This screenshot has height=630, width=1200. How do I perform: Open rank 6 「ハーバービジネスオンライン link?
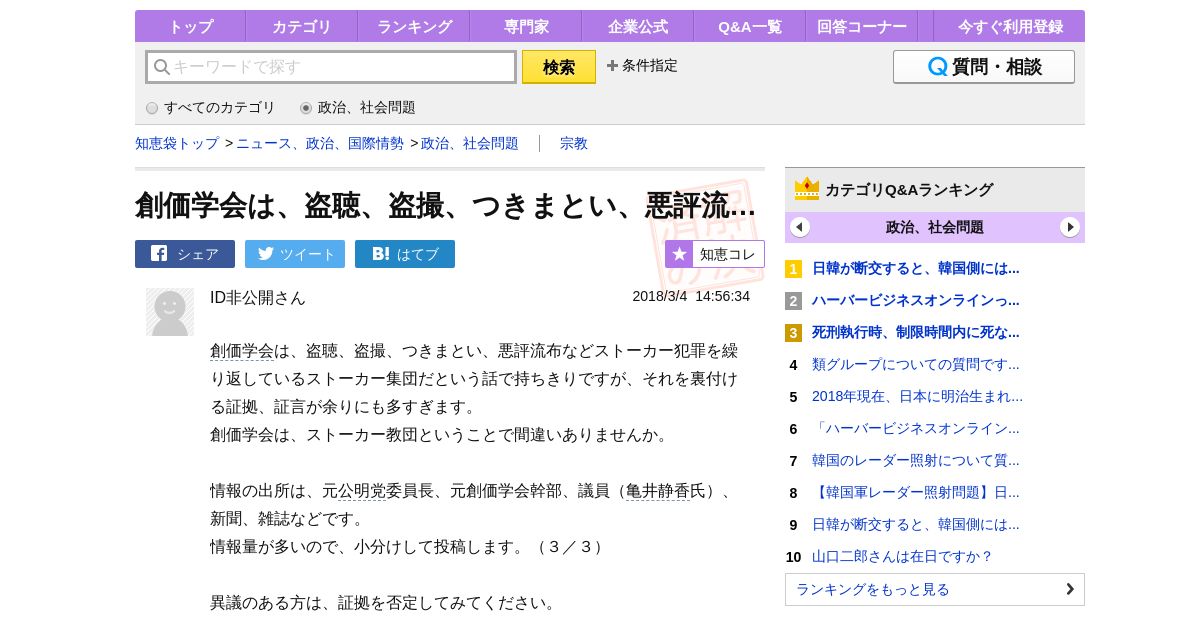916,428
